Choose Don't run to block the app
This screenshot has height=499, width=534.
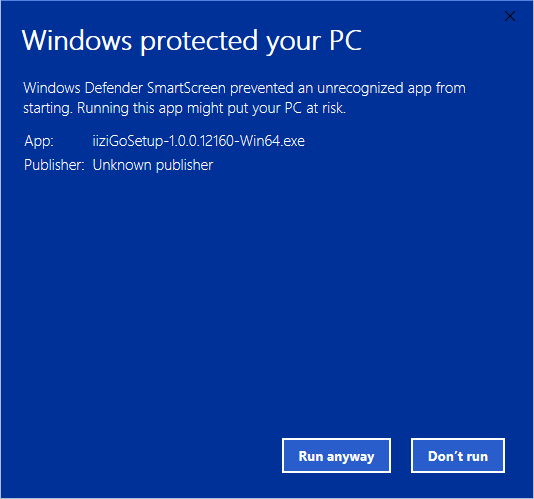[458, 455]
